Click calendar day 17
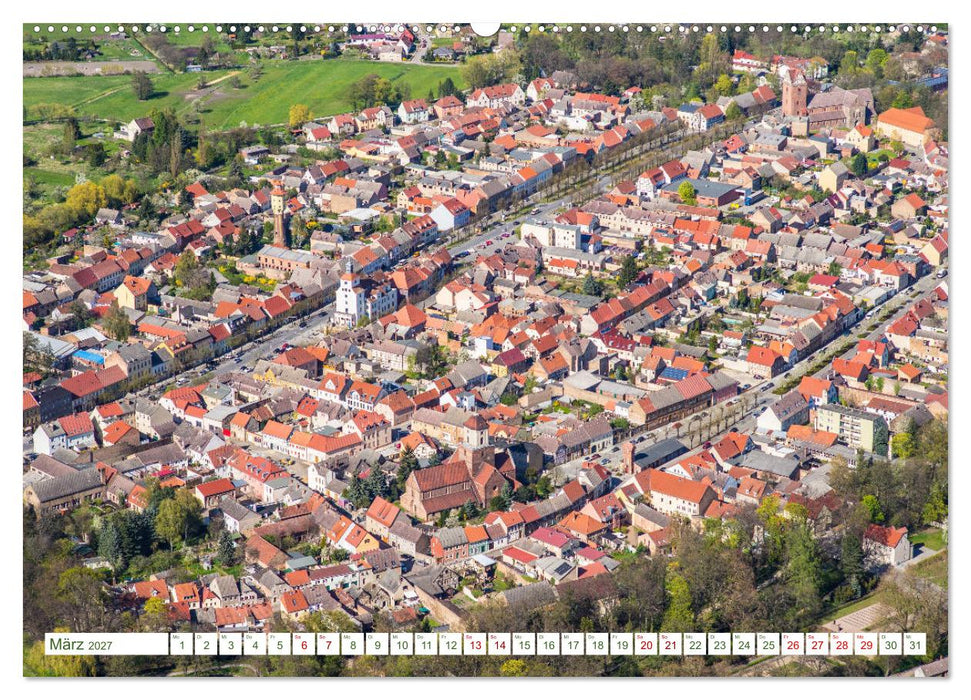The height and width of the screenshot is (700, 971). click(x=573, y=644)
